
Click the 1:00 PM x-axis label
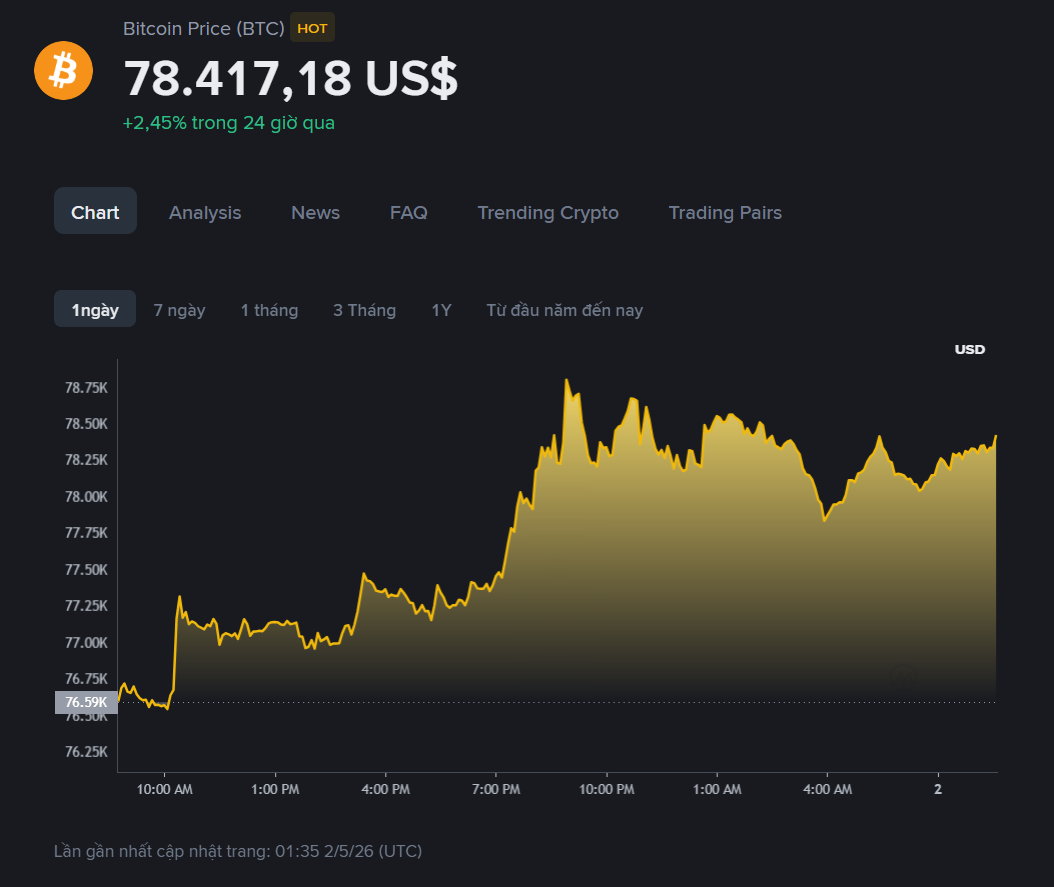(x=275, y=789)
